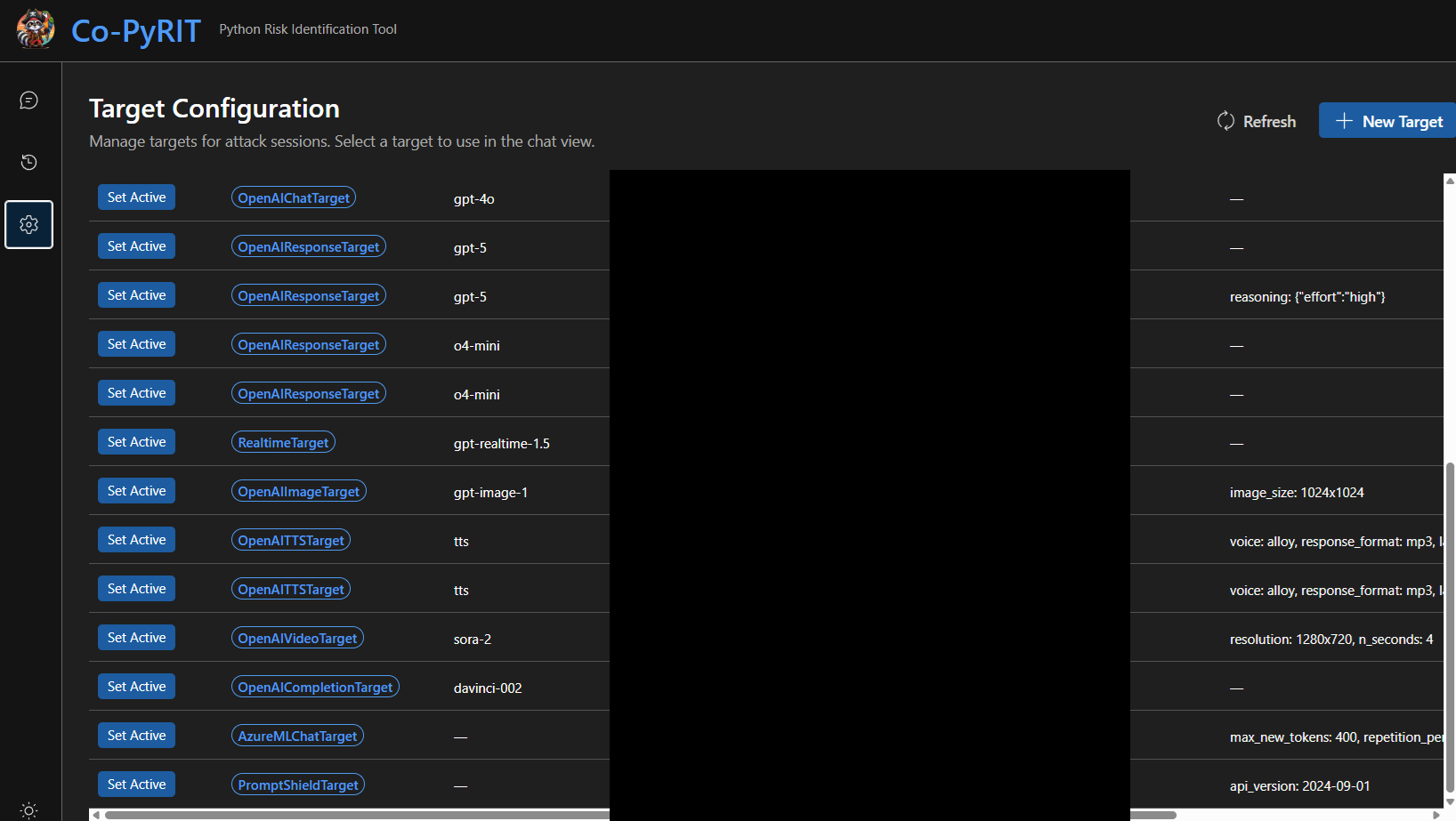Select the gpt-image-1 model name

pyautogui.click(x=490, y=493)
